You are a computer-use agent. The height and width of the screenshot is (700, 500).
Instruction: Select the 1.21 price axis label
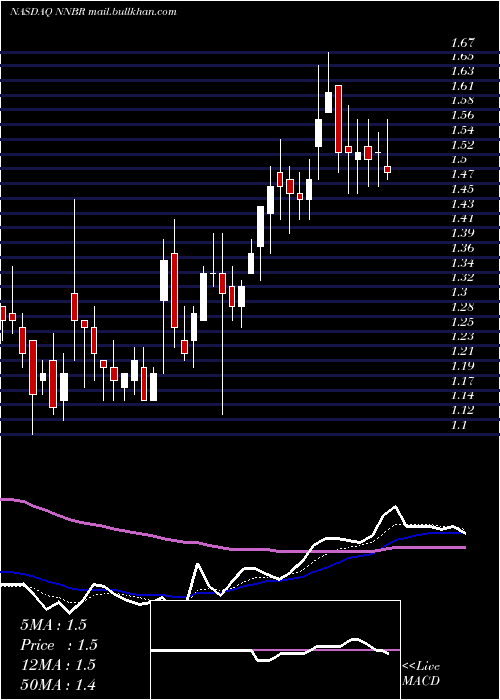pyautogui.click(x=462, y=351)
